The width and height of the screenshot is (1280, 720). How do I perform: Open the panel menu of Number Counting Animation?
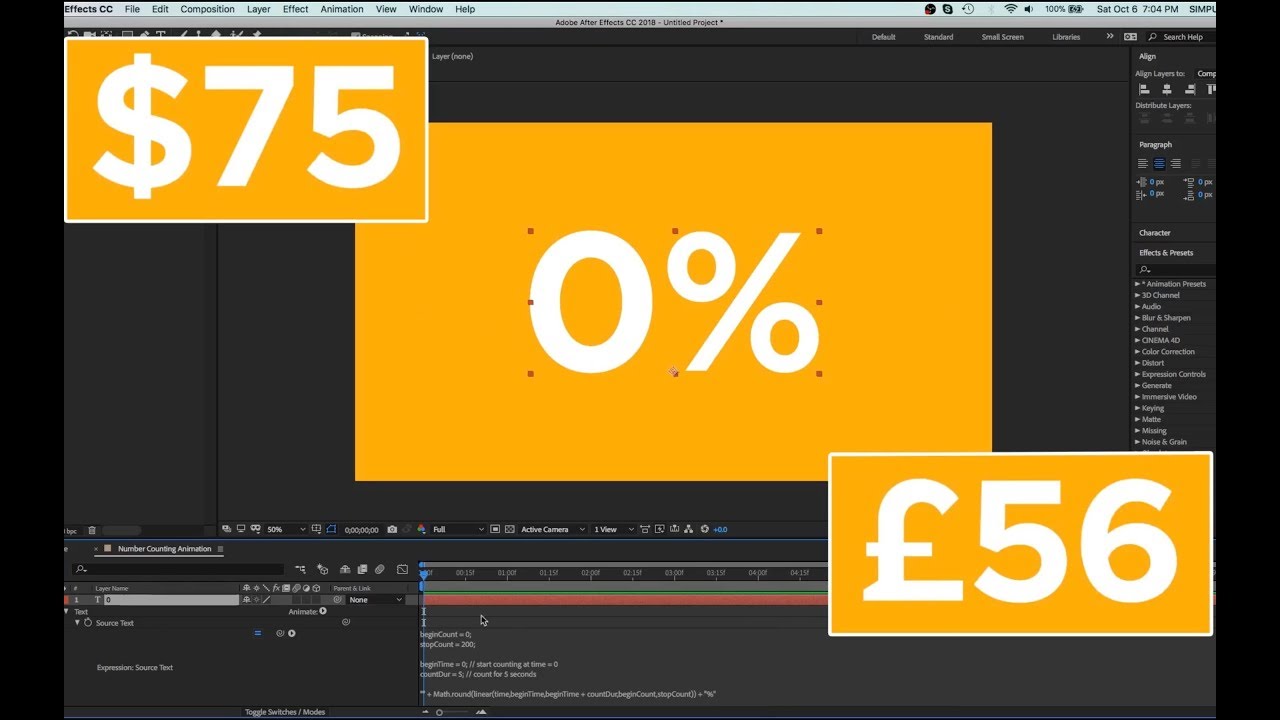(220, 549)
